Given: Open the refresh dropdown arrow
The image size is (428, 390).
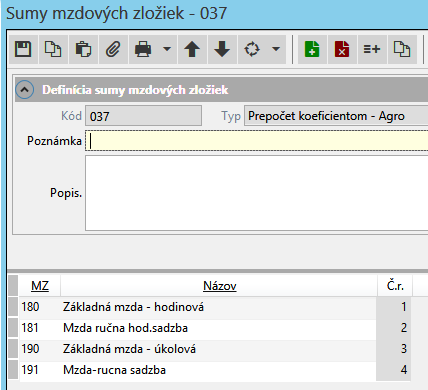Looking at the screenshot, I should [x=276, y=49].
